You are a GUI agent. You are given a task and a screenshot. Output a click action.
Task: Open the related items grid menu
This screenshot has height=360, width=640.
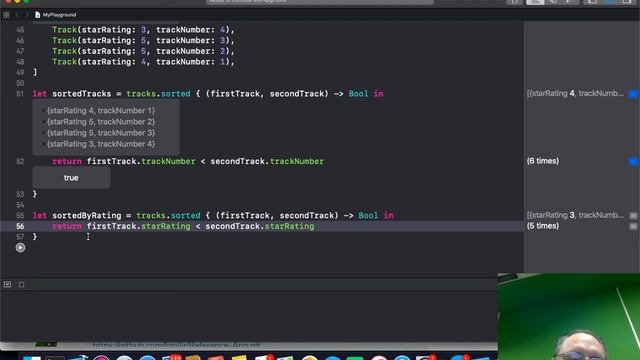point(6,15)
